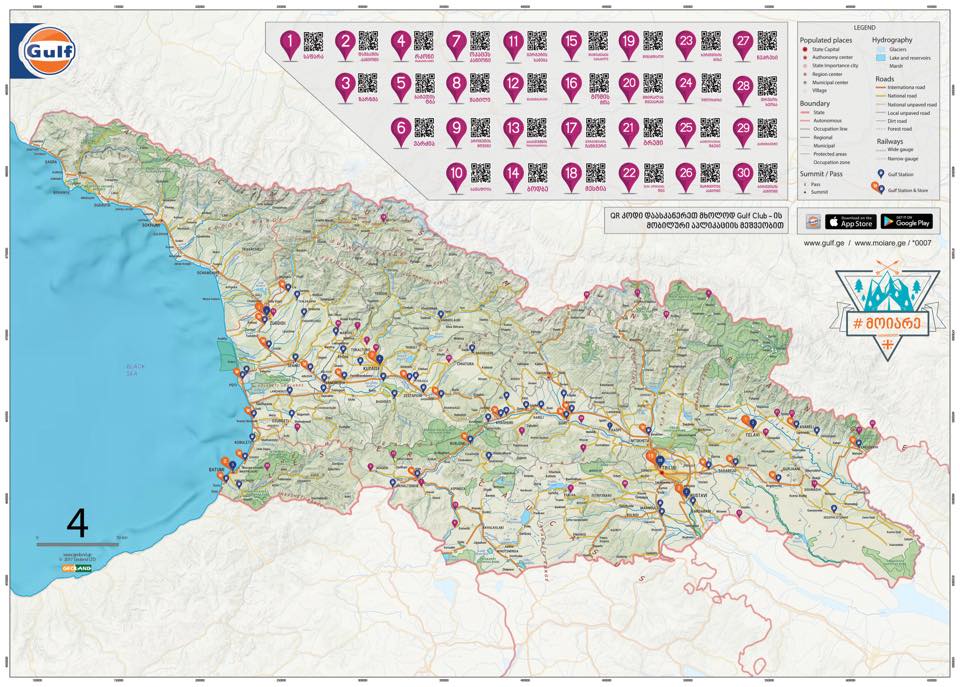
Task: Click the "Railways" legend heading
Action: [890, 141]
